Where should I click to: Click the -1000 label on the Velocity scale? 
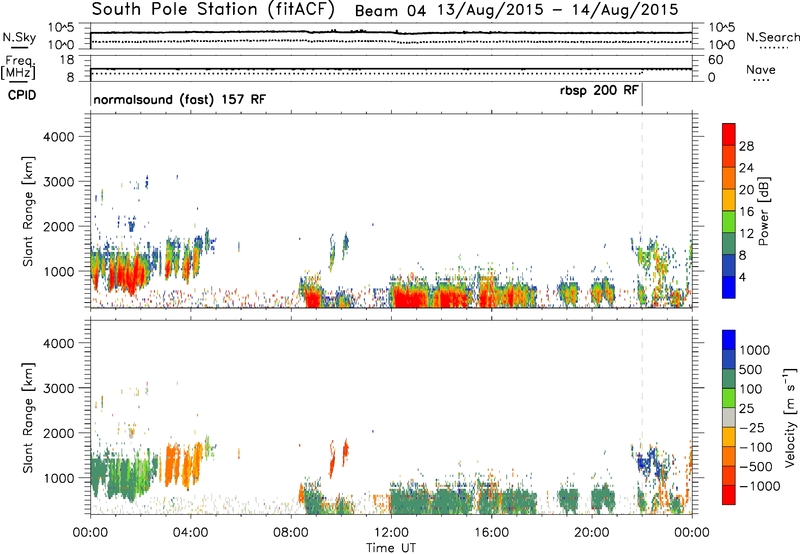(x=760, y=486)
